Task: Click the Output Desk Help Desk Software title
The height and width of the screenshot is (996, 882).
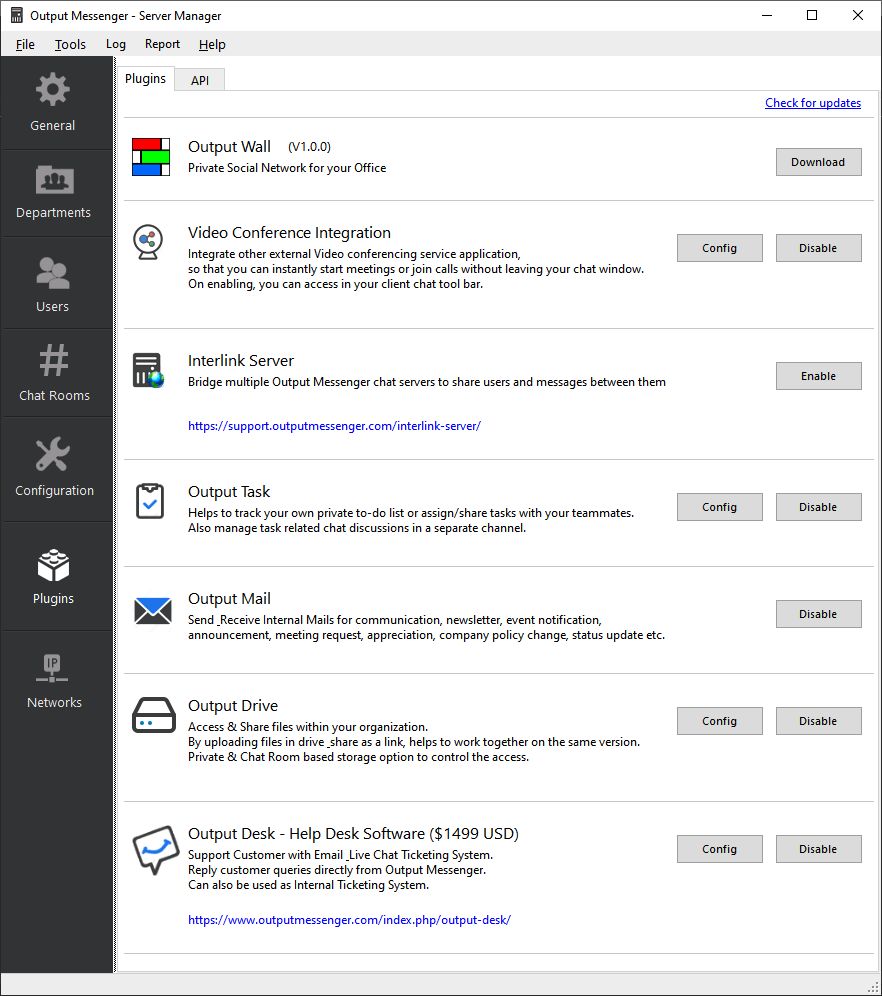Action: [x=353, y=834]
